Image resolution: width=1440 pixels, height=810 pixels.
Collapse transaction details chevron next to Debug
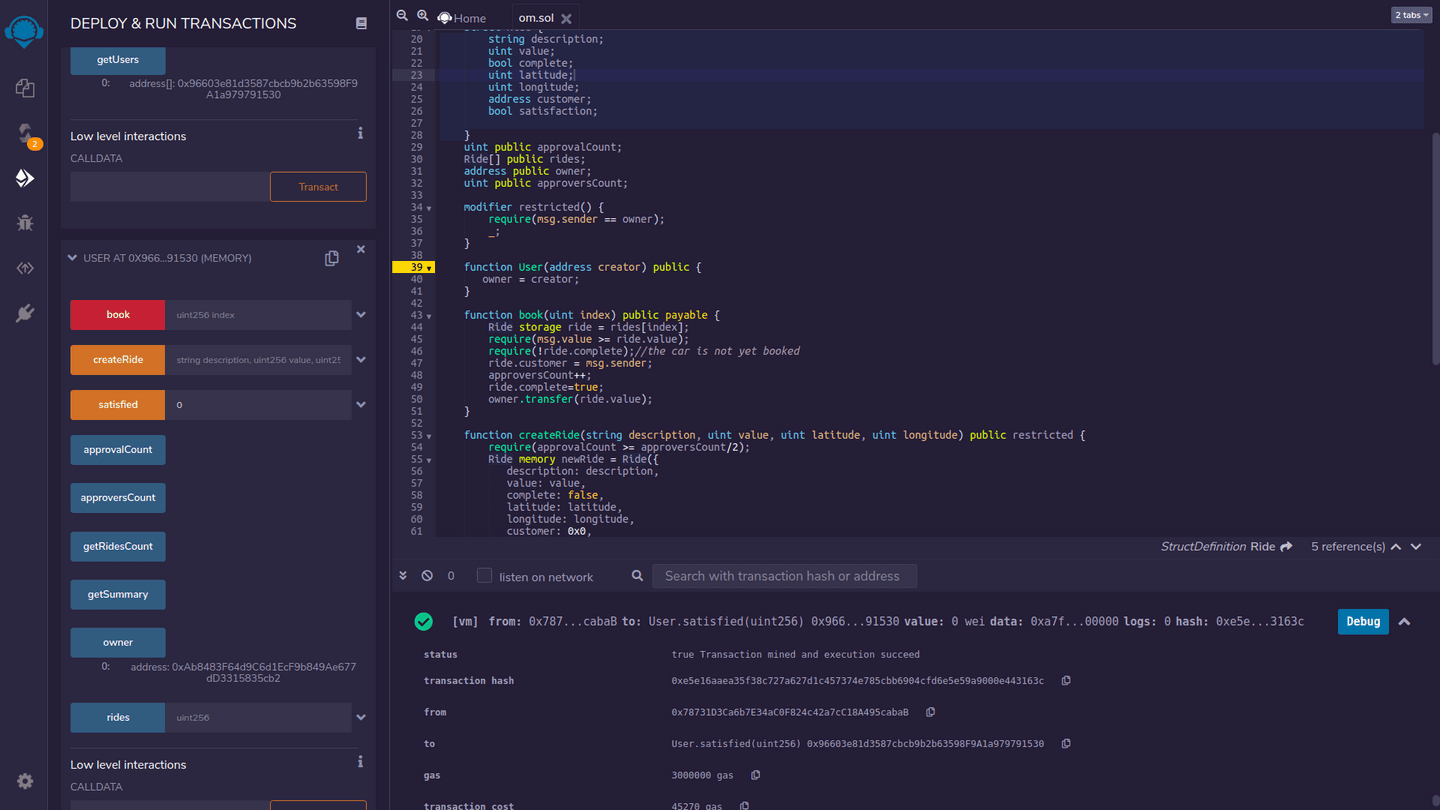point(1404,622)
